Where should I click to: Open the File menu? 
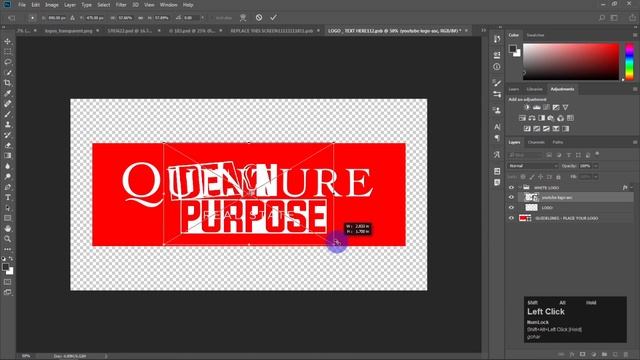22,5
